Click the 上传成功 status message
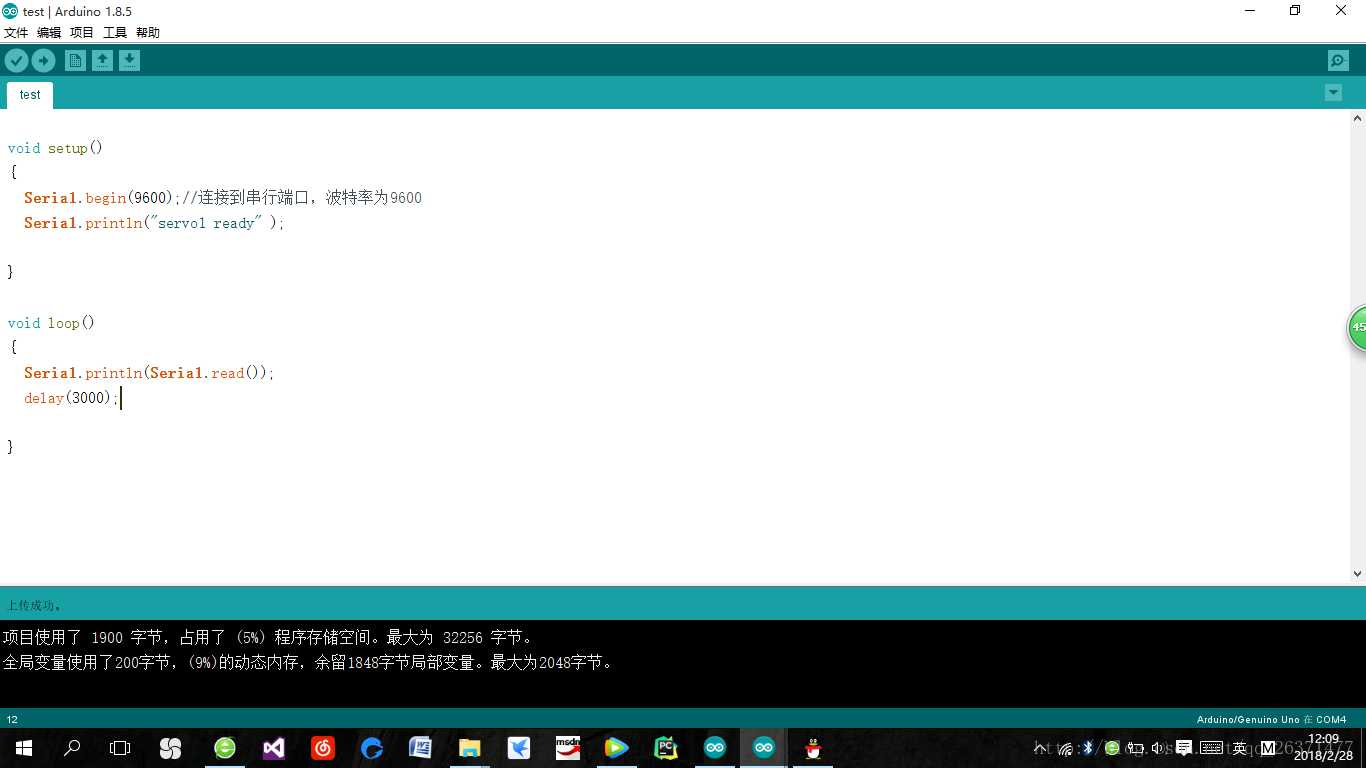 tap(34, 605)
